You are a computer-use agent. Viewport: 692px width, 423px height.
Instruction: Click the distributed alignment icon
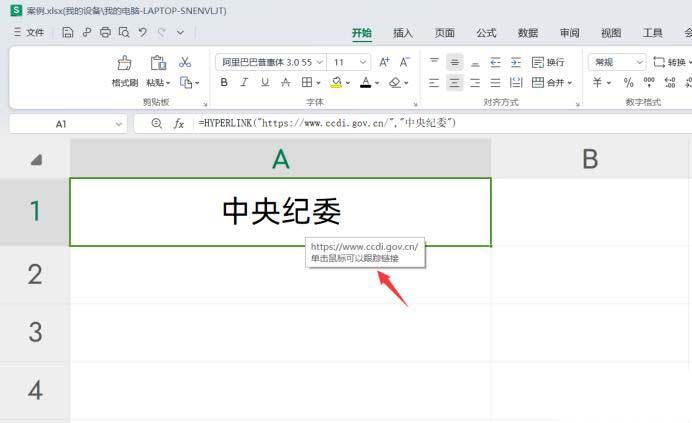tap(516, 83)
